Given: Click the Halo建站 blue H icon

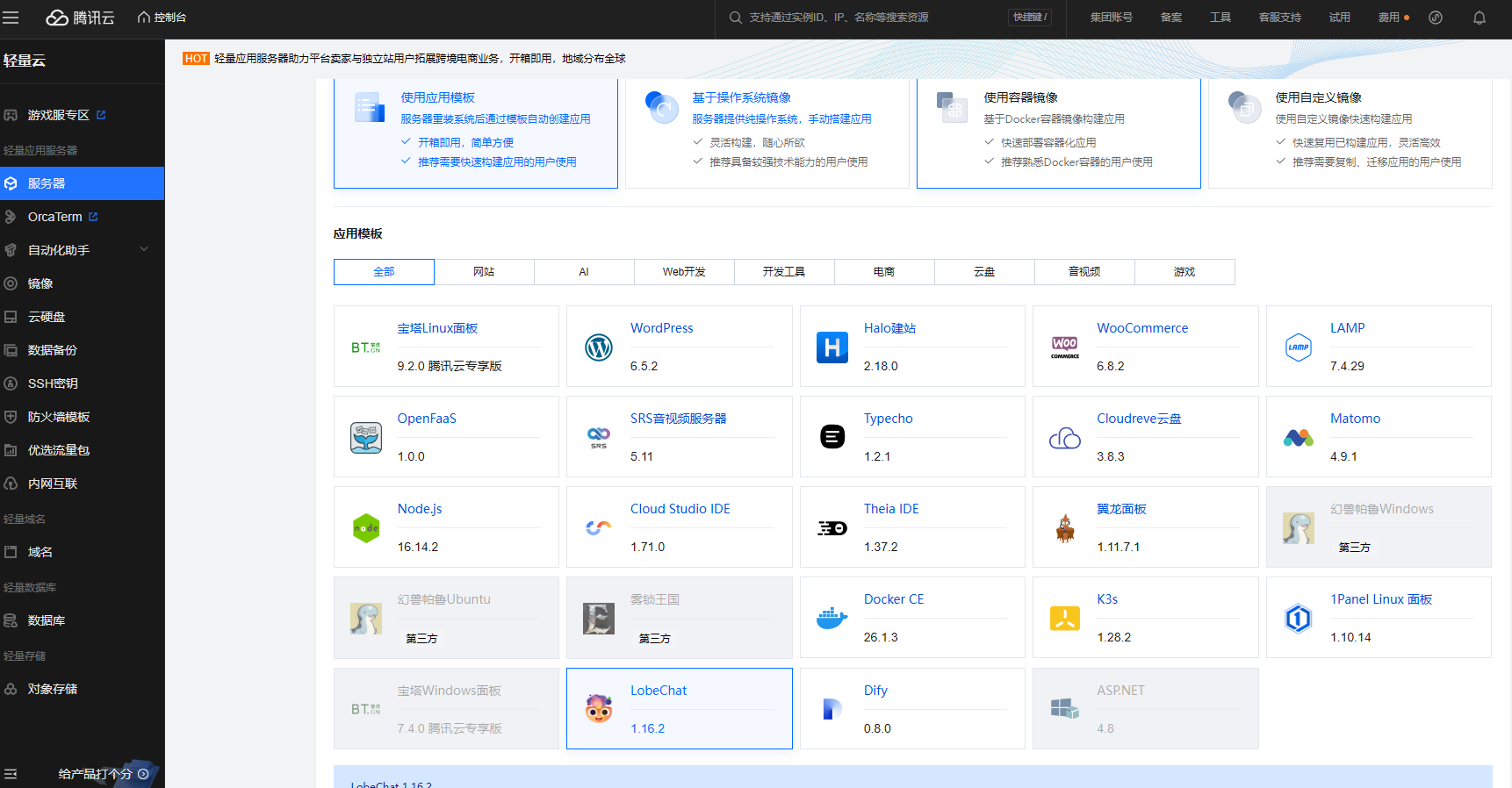Looking at the screenshot, I should (832, 347).
